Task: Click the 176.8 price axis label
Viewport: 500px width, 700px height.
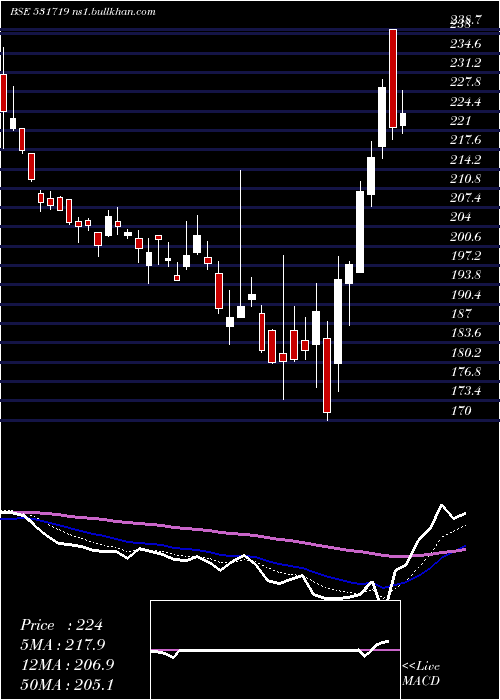Action: (x=465, y=372)
